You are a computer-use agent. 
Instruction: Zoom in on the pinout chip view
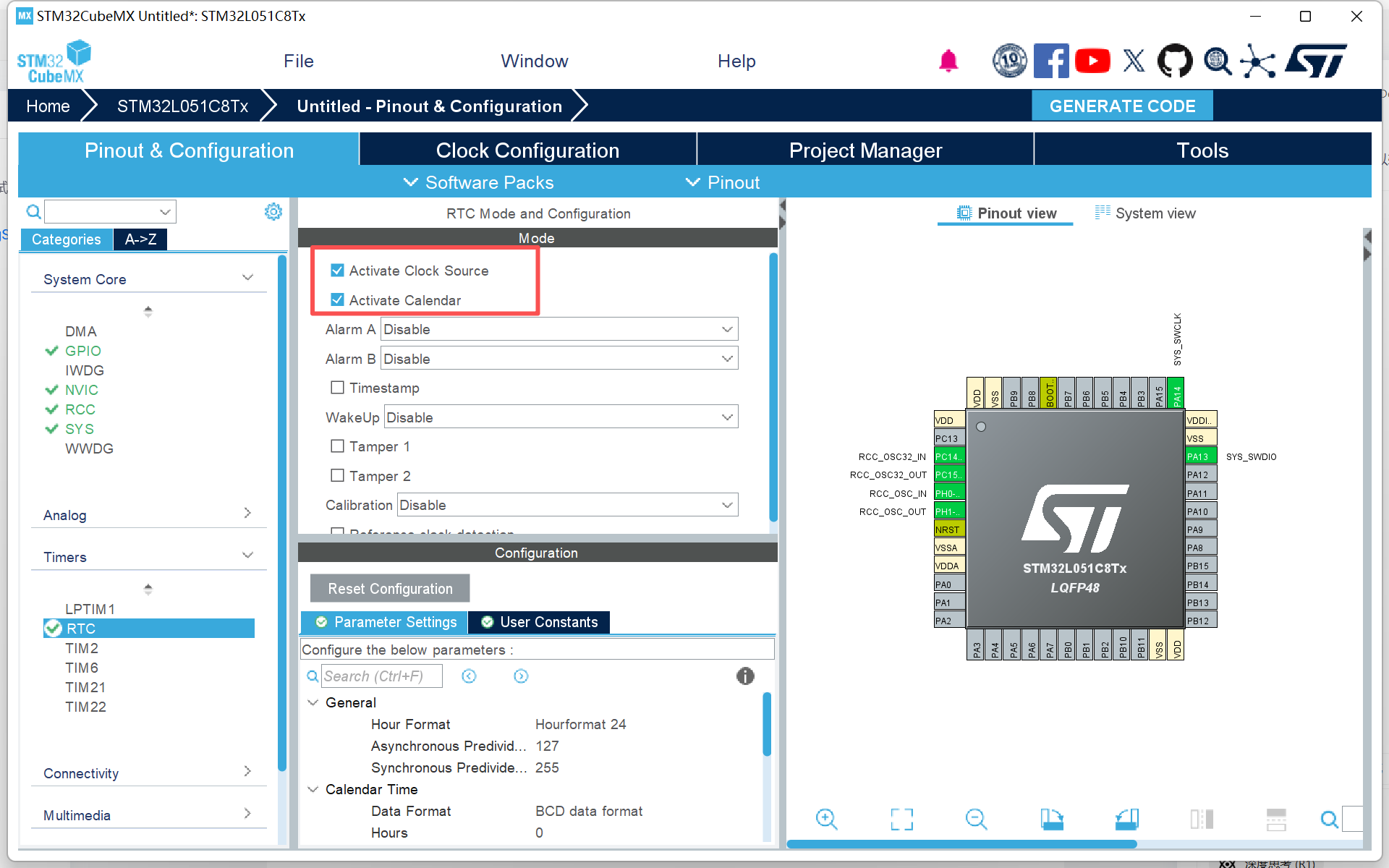(x=826, y=819)
